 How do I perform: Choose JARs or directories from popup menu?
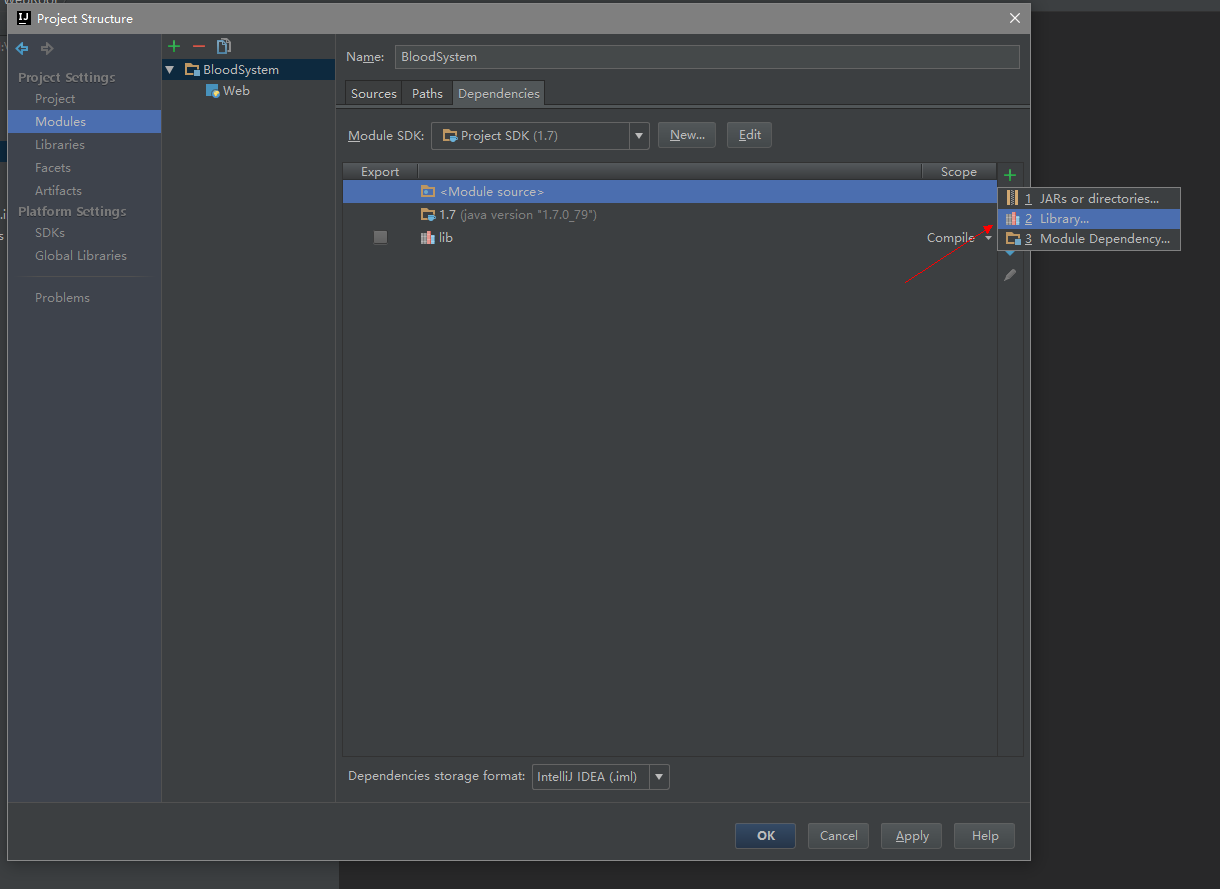(x=1089, y=199)
